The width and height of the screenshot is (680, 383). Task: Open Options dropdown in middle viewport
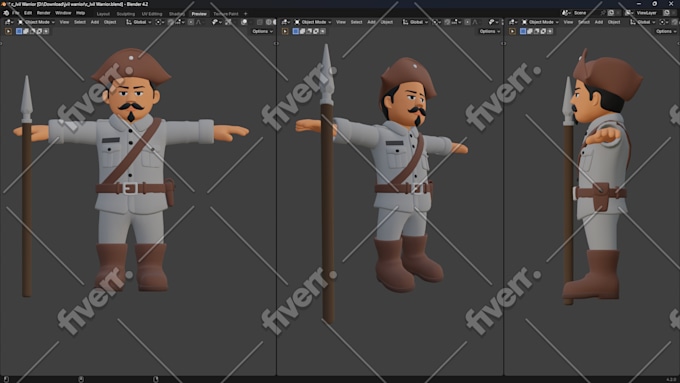(x=490, y=31)
